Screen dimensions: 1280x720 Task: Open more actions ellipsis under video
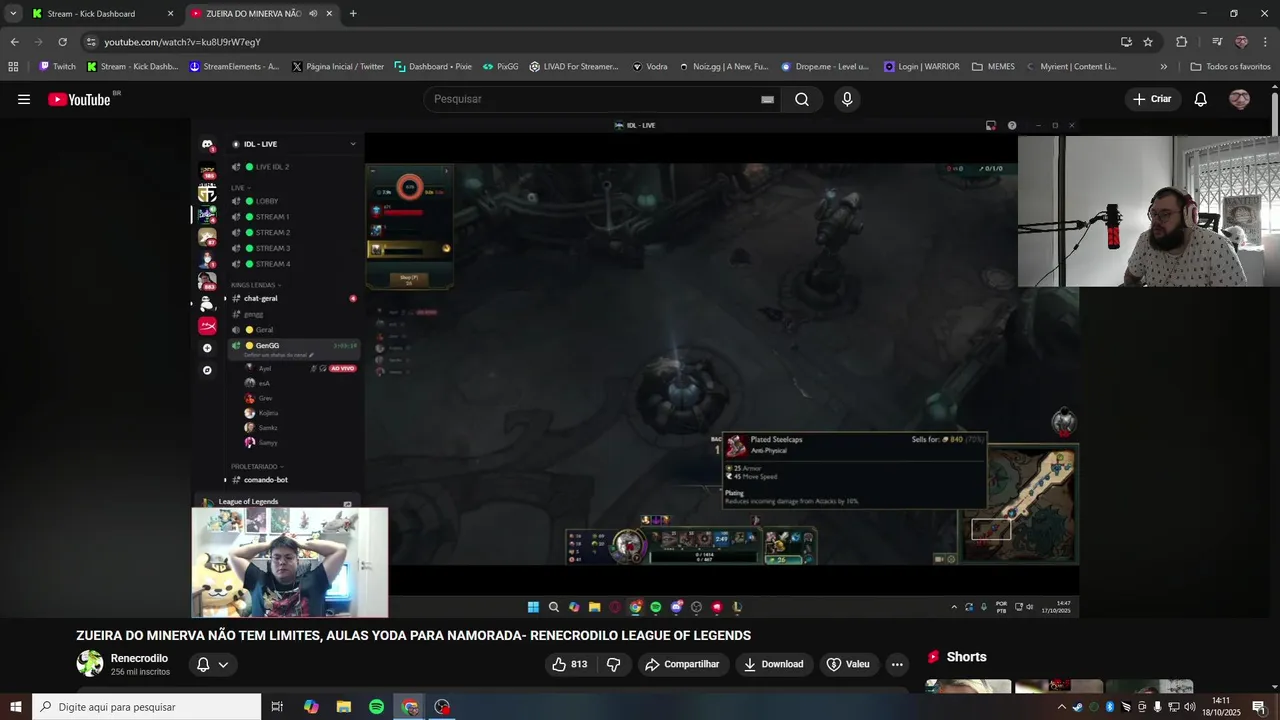[x=897, y=664]
